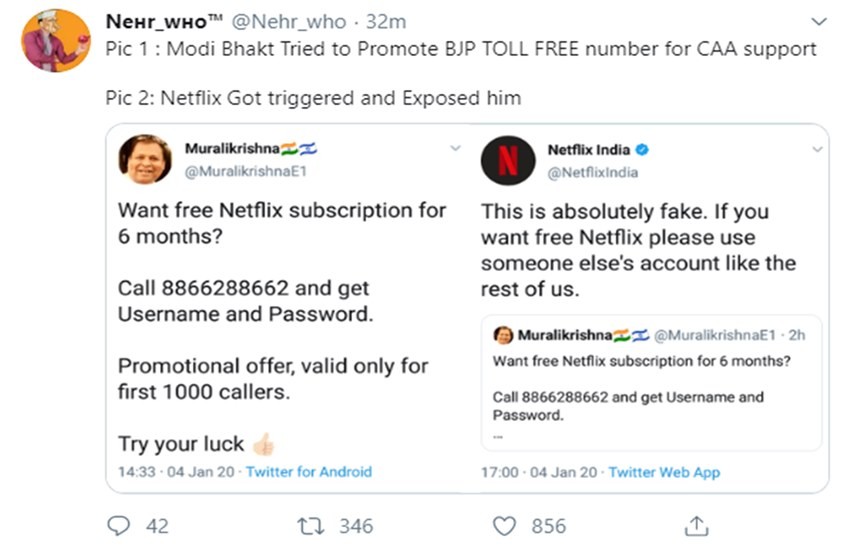This screenshot has height=550, width=850.
Task: Open the quoted tweet inside Netflix's reply
Action: pyautogui.click(x=651, y=385)
